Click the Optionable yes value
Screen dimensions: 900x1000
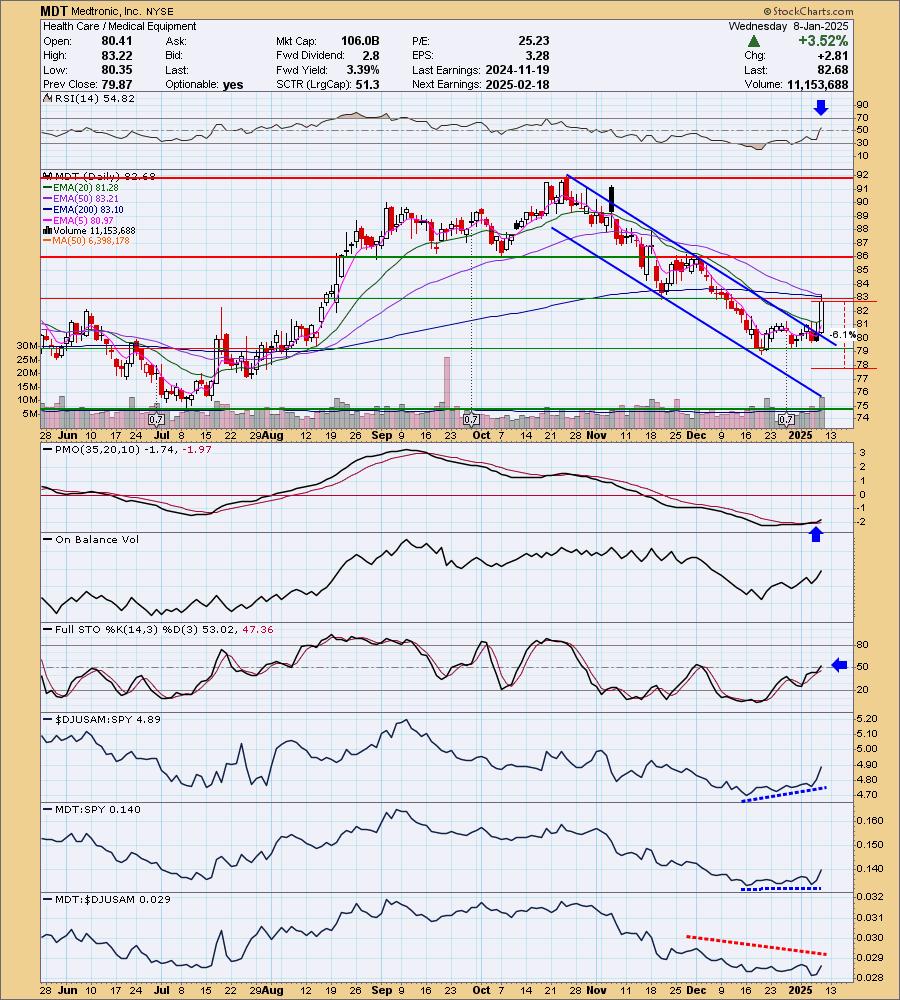(233, 85)
